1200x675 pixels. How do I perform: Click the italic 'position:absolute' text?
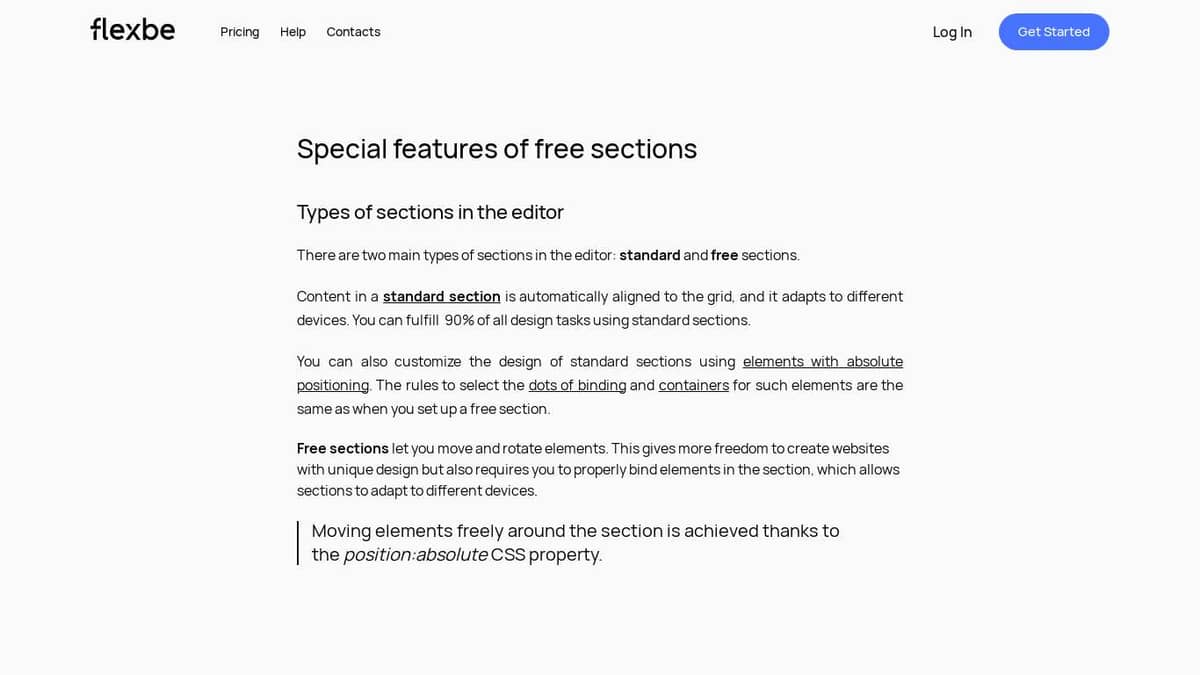point(415,554)
